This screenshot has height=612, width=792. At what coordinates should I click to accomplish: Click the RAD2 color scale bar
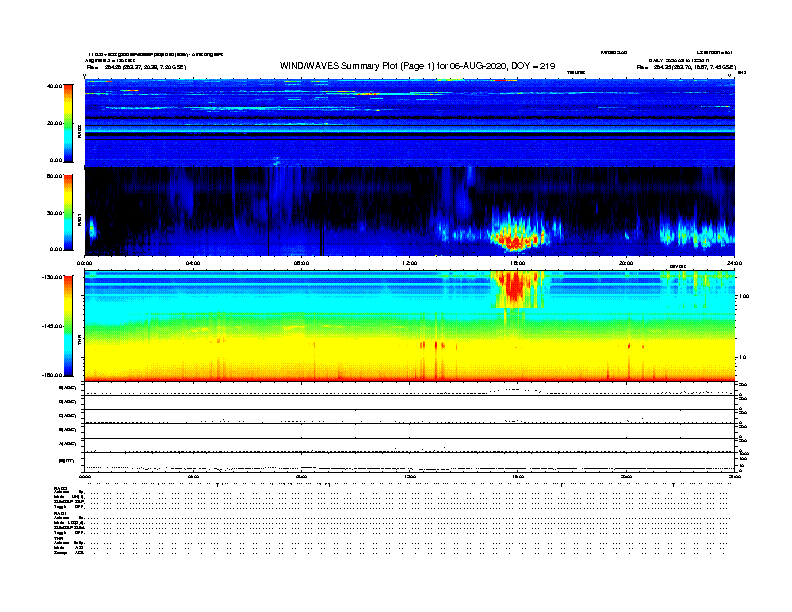(x=68, y=123)
